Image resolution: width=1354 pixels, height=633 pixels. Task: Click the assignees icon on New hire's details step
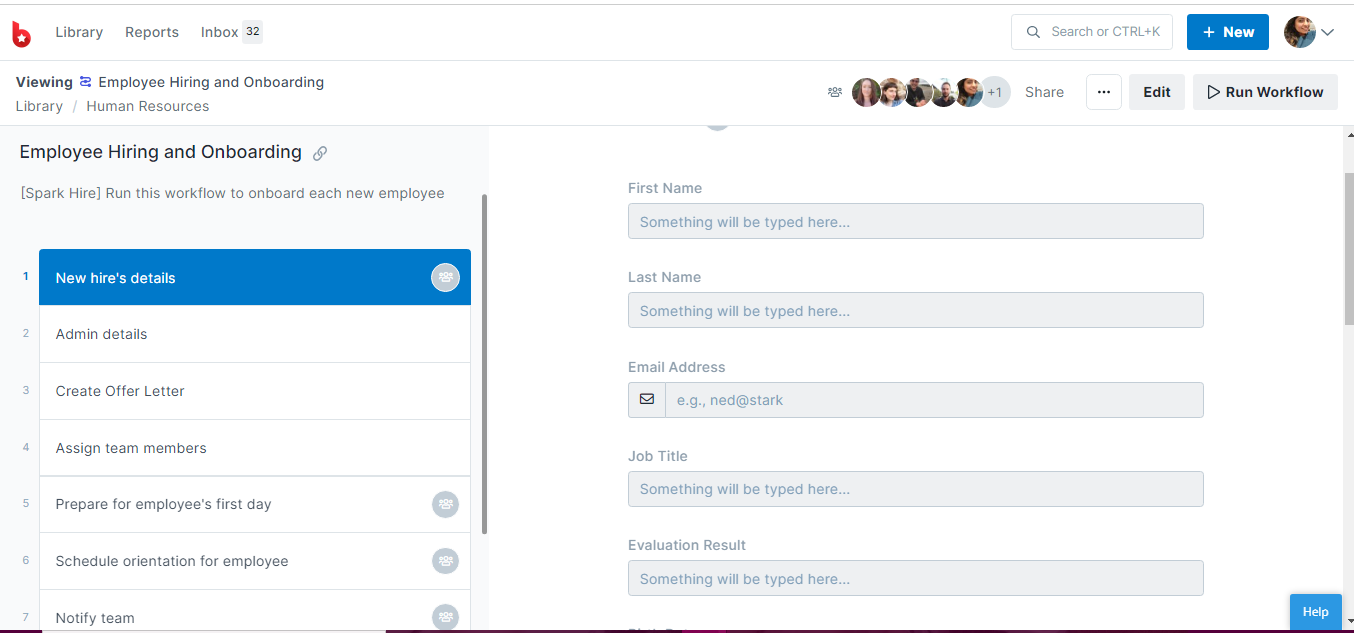point(445,277)
